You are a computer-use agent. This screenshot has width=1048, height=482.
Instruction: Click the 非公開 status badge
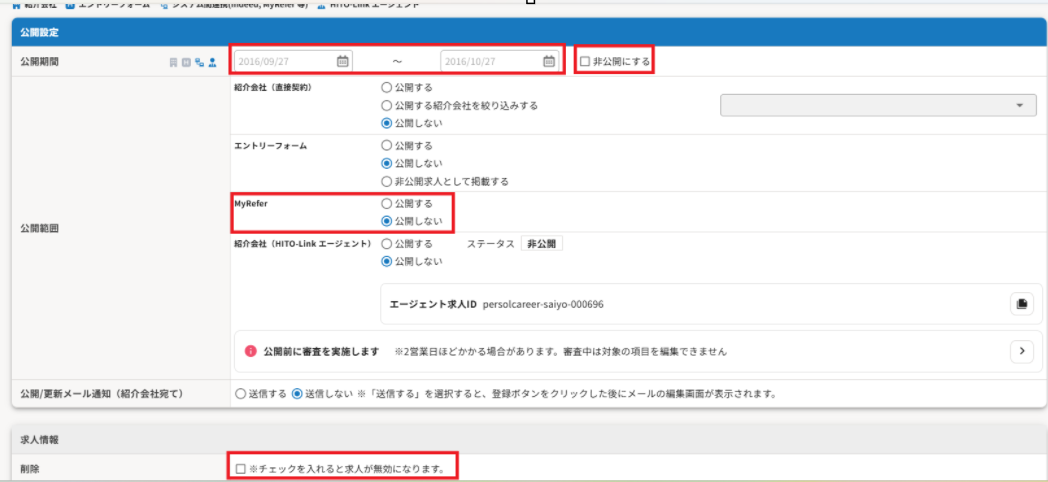(541, 244)
